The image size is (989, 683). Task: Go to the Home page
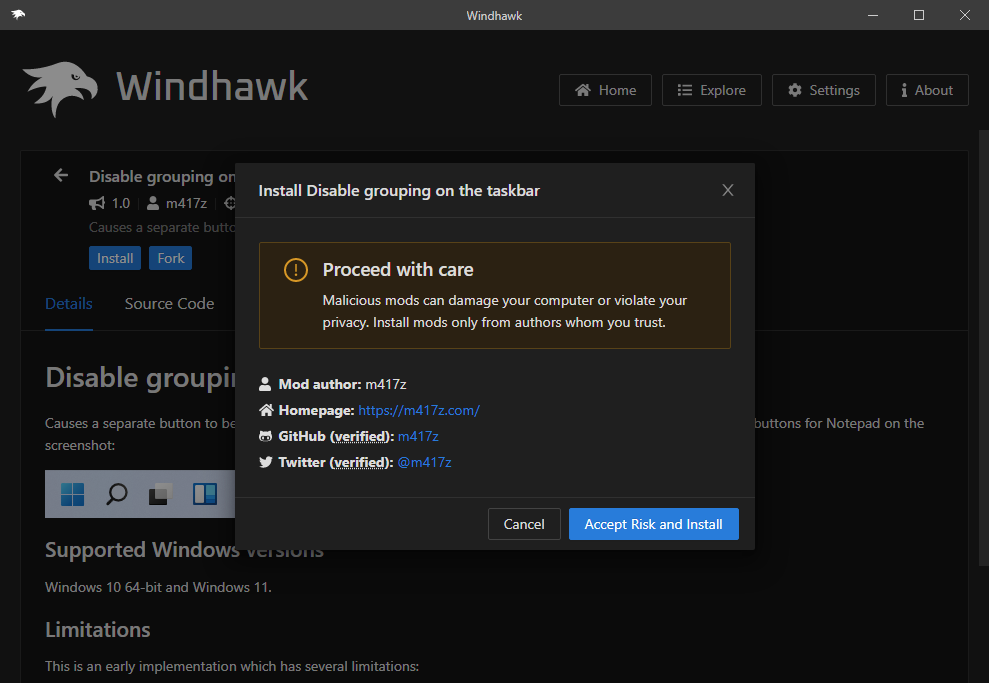[605, 90]
